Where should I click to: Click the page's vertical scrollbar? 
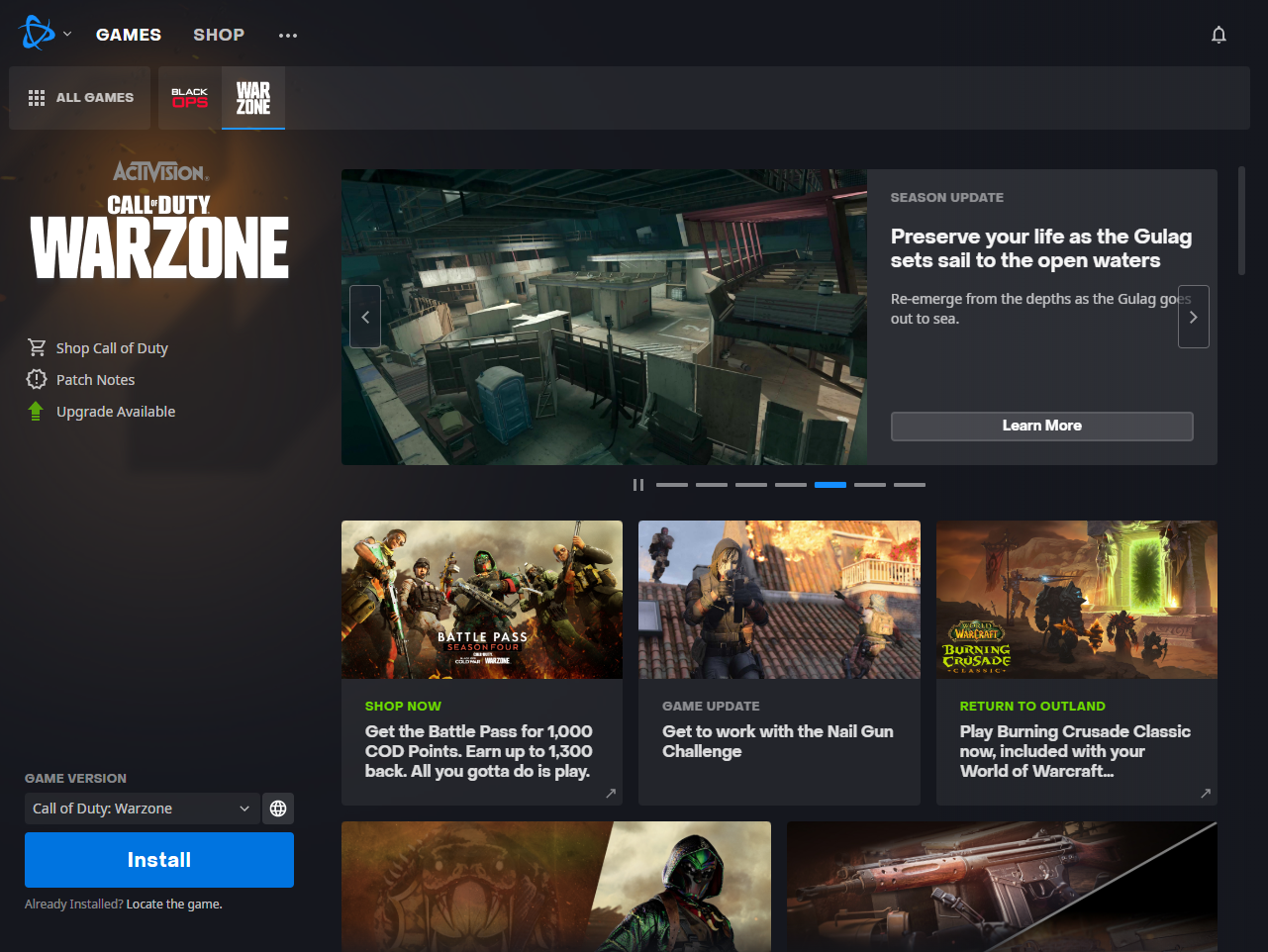[x=1241, y=221]
